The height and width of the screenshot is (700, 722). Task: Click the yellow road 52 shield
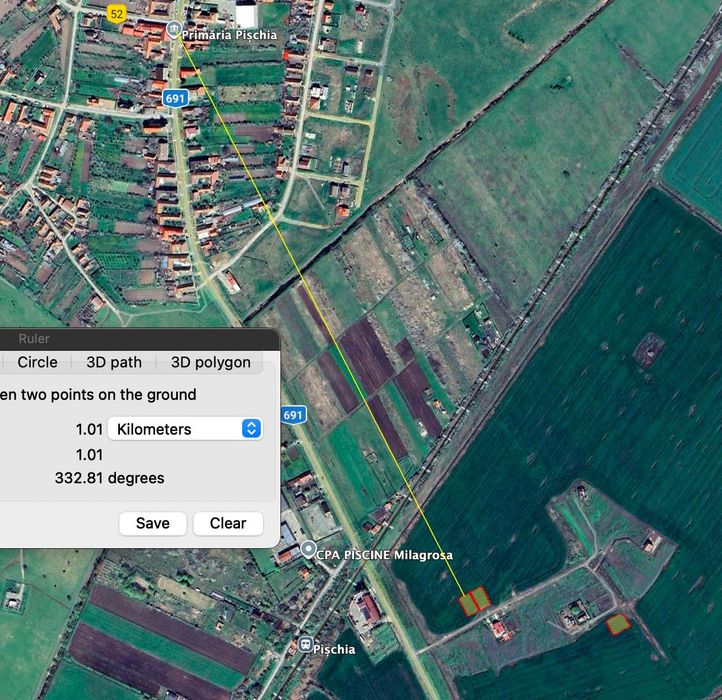pos(116,13)
